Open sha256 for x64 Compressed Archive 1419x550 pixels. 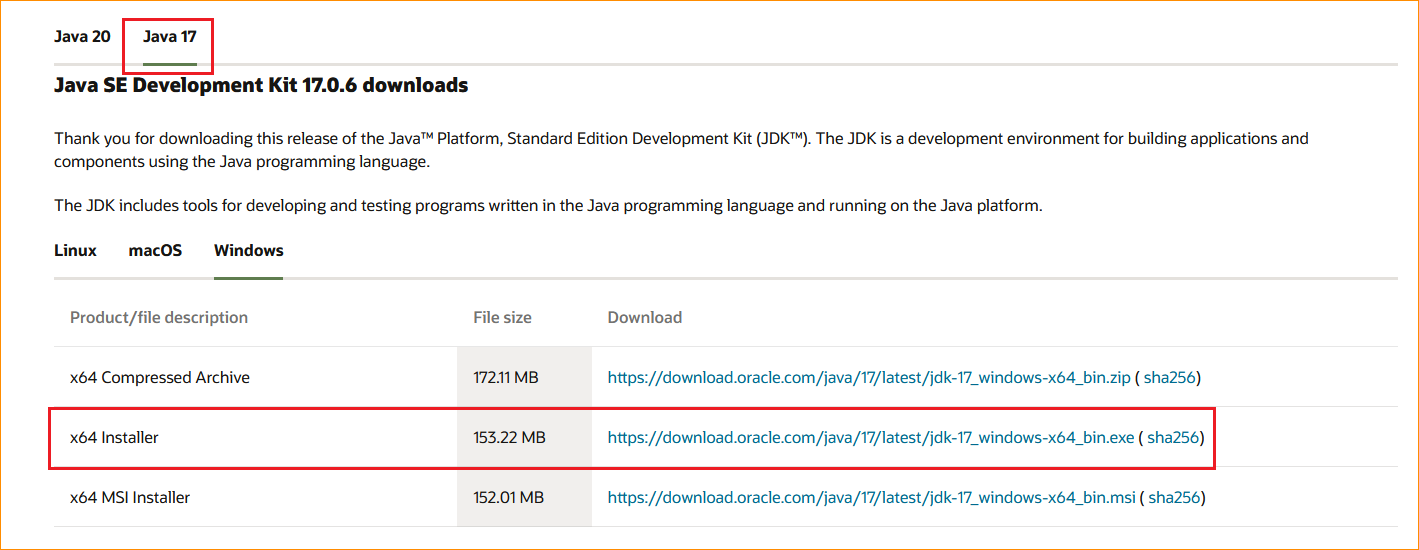[1169, 378]
